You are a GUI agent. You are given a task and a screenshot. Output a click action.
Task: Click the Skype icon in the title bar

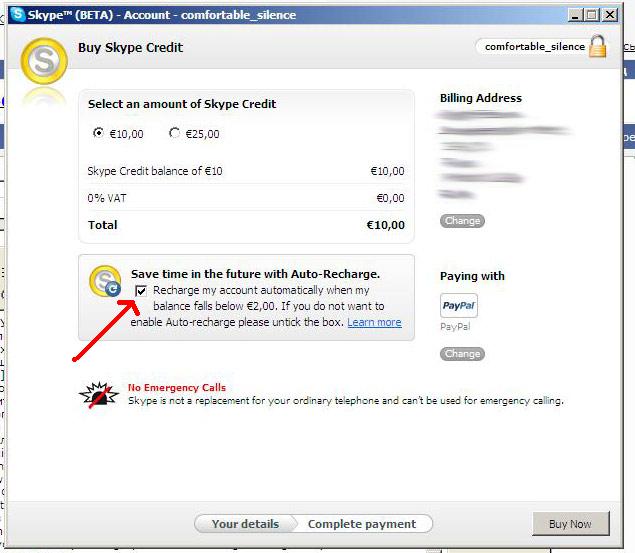coord(17,15)
